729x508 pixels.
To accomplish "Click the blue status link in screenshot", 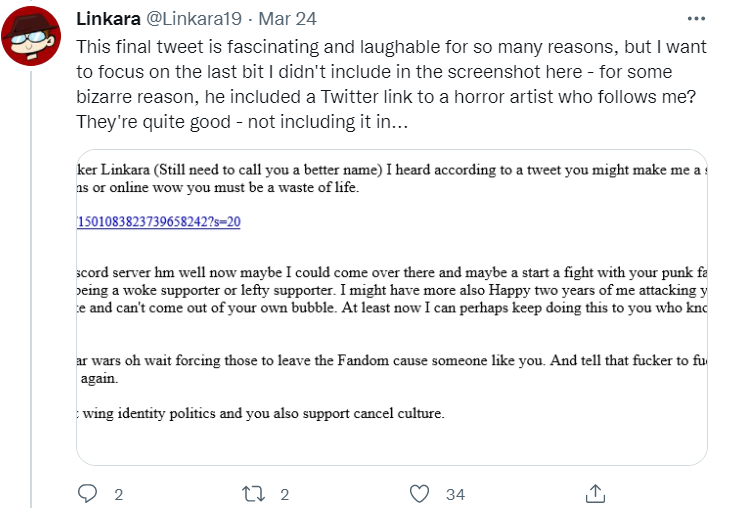I will pos(159,221).
